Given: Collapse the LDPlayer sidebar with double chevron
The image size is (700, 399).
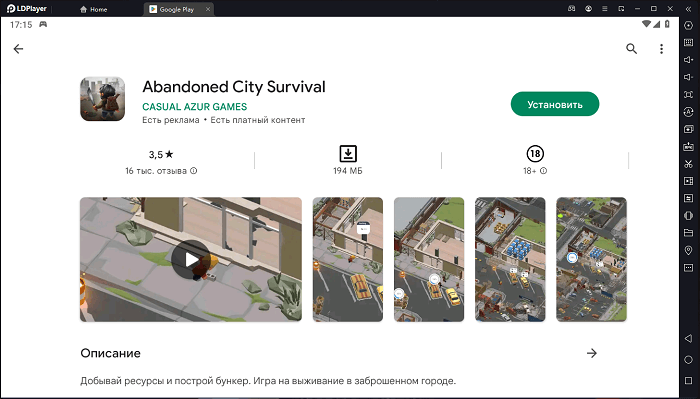Looking at the screenshot, I should (688, 8).
